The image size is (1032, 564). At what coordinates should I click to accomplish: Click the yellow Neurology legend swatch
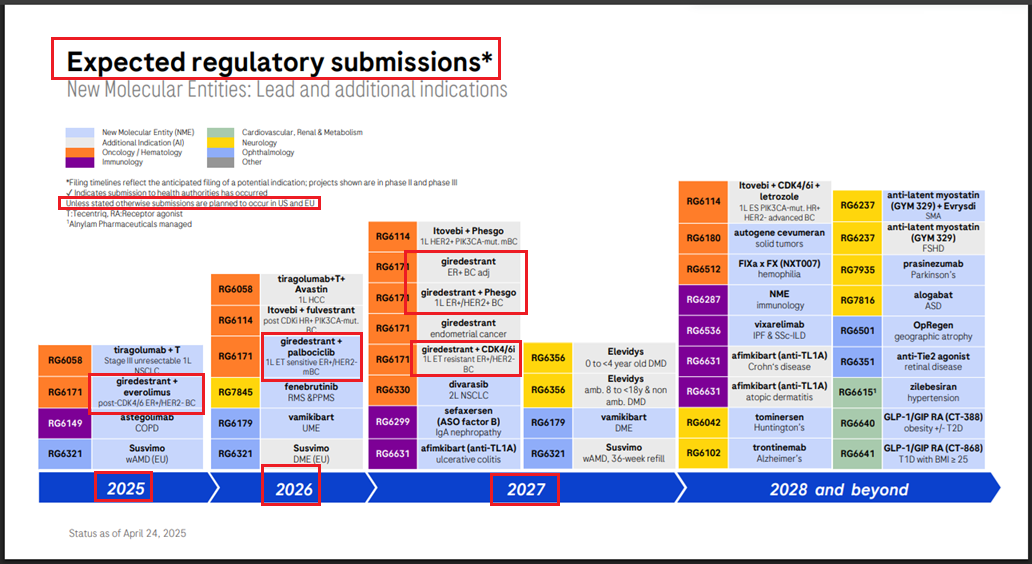[220, 142]
